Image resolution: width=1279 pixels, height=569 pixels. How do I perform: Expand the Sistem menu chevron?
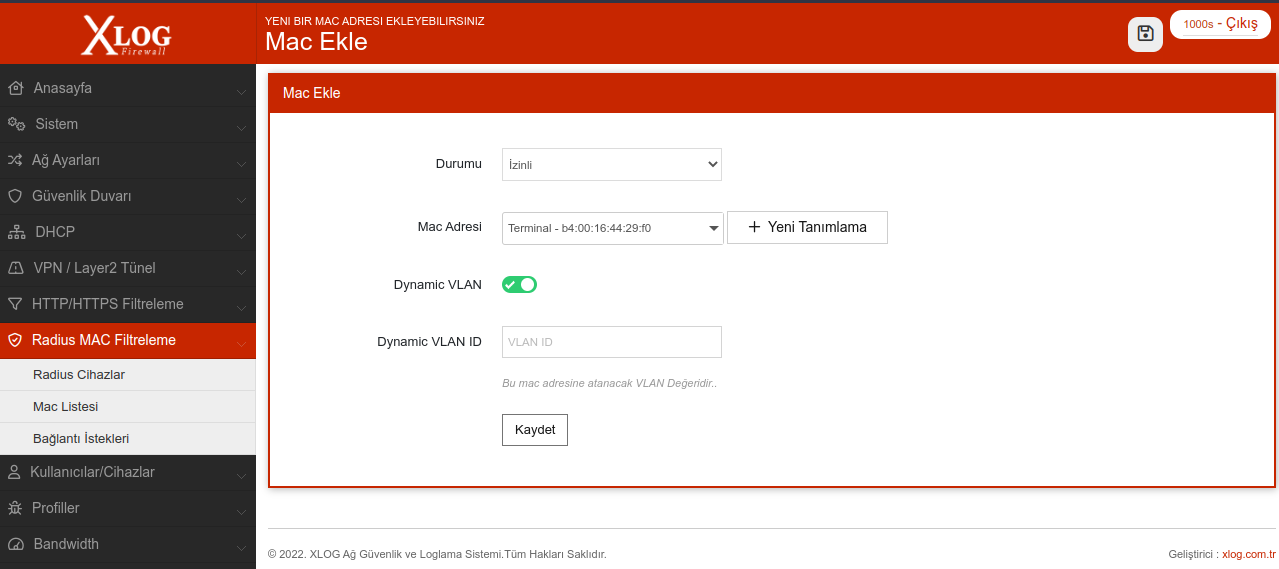(241, 127)
